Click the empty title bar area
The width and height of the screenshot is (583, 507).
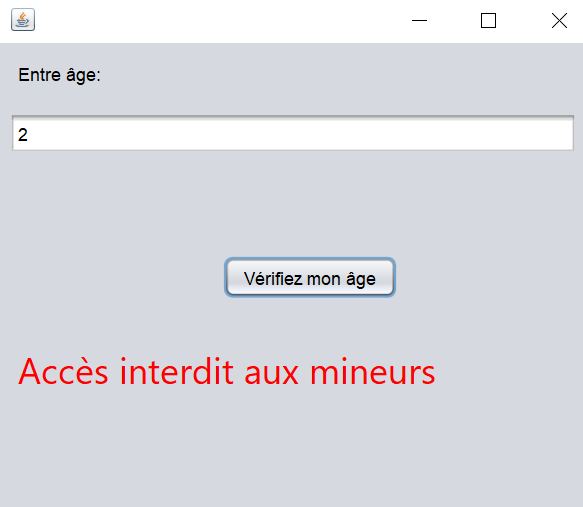[223, 20]
